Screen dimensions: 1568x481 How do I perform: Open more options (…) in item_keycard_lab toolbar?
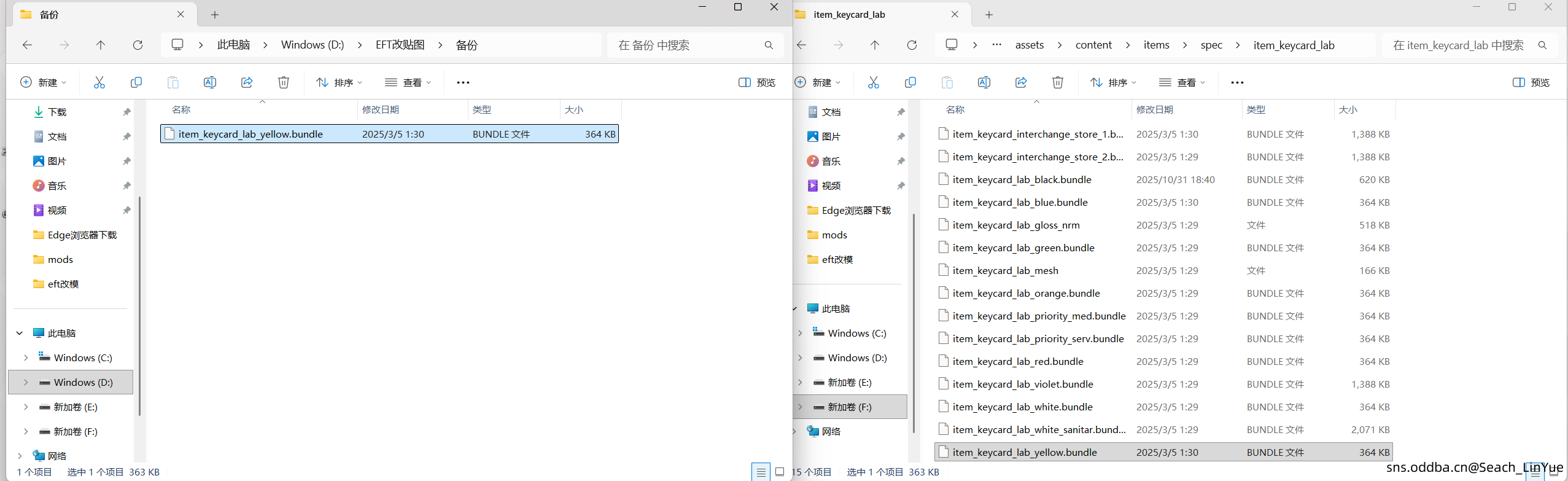(1237, 82)
